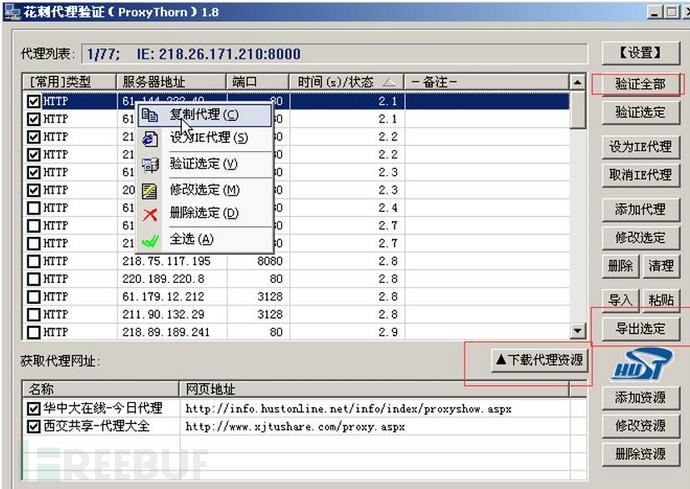
Task: Click the proxy list scrollbar down arrow
Action: point(577,330)
